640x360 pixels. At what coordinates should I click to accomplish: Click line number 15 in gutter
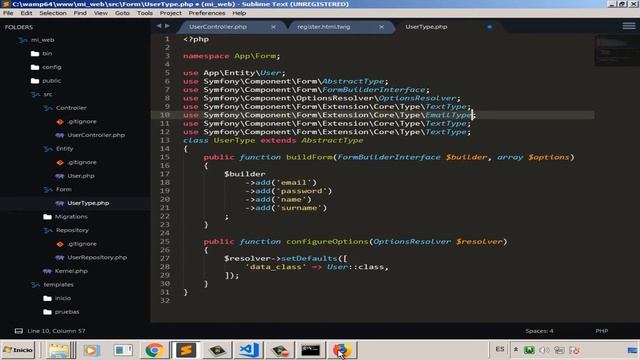(164, 157)
